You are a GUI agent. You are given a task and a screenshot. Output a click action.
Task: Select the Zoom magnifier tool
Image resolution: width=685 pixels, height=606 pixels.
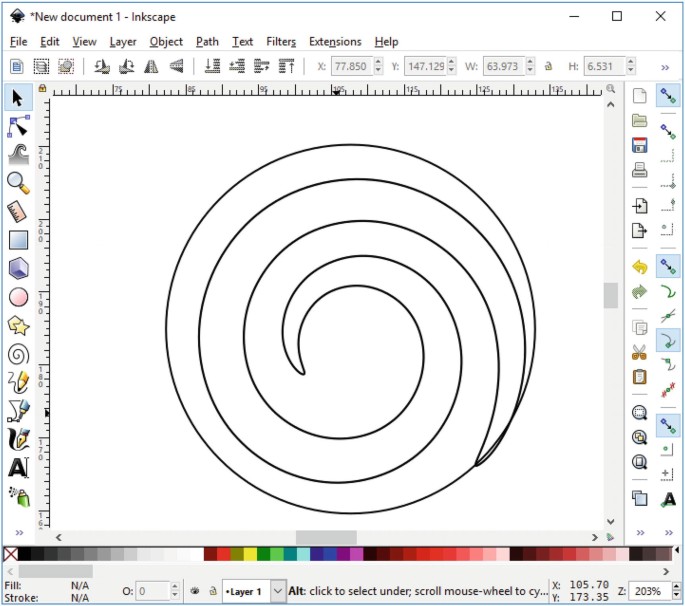[18, 182]
